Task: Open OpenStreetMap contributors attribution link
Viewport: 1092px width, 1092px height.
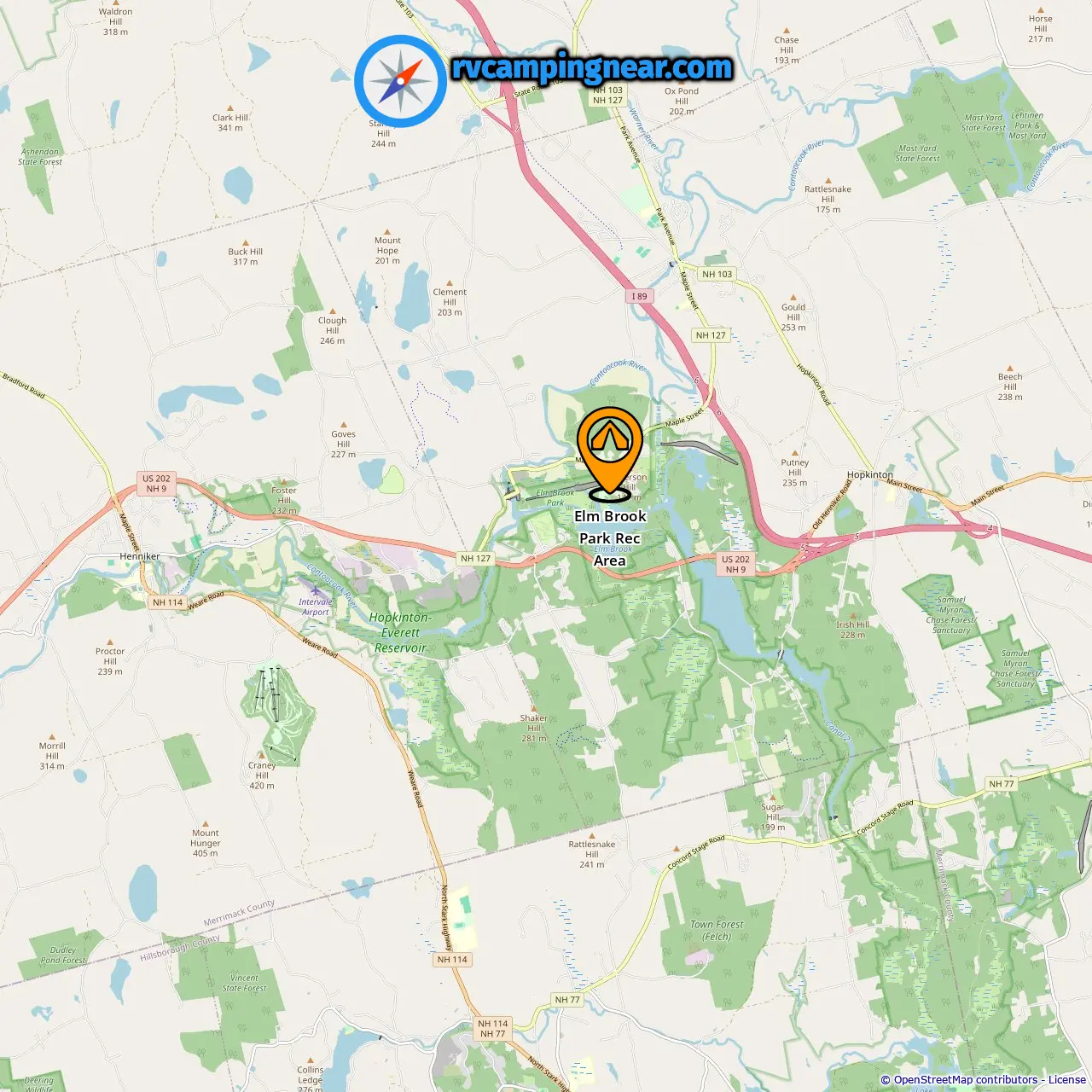Action: click(965, 1080)
